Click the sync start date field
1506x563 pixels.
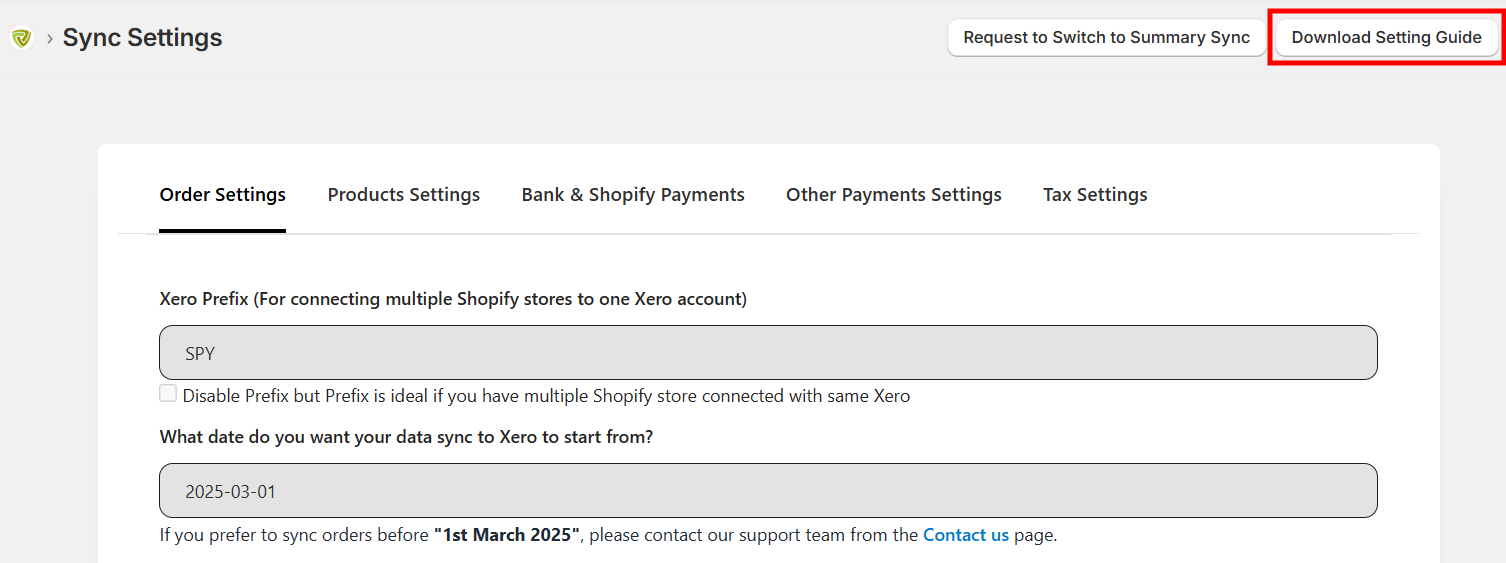point(768,491)
